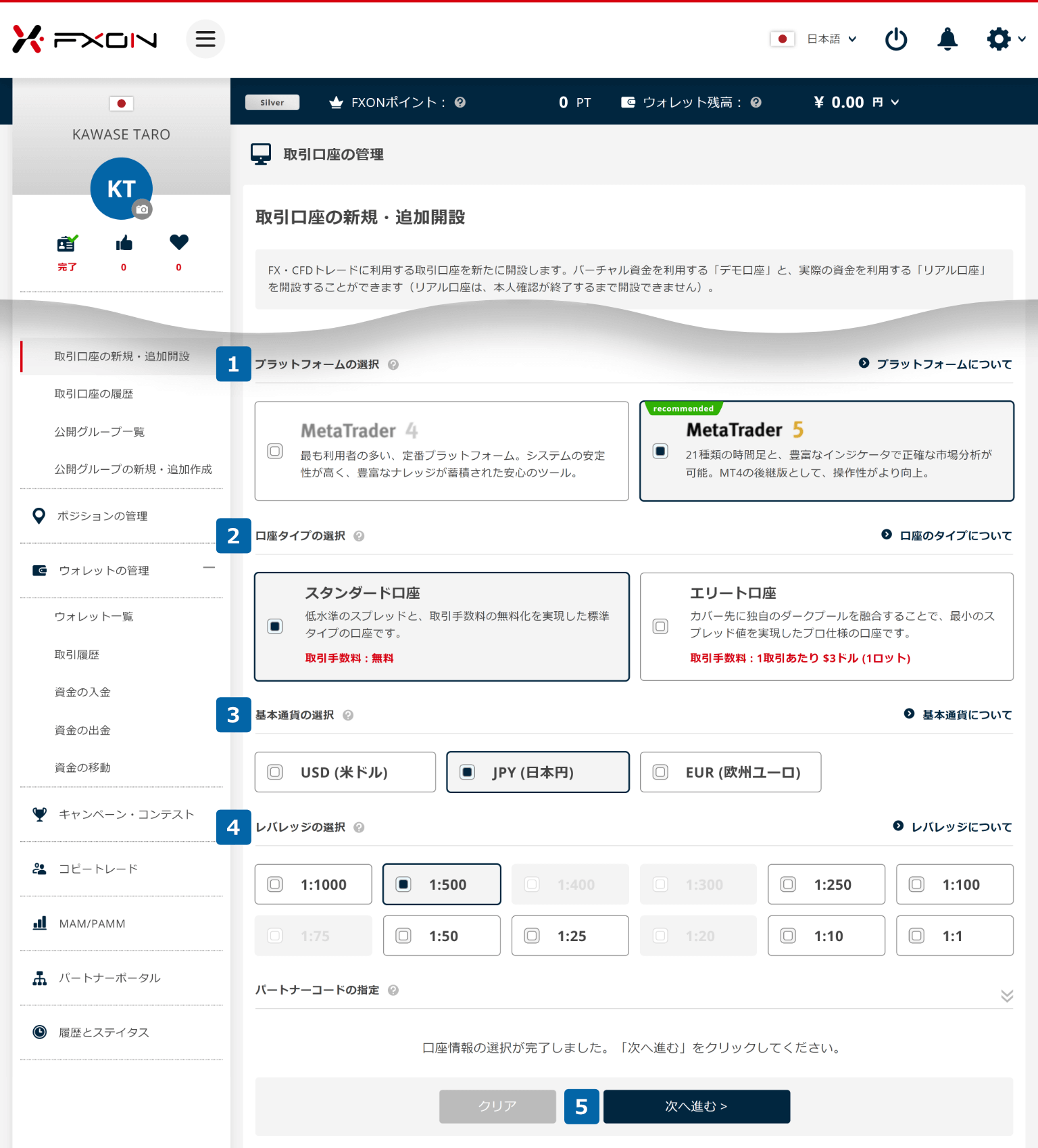Open the 日本語 language dropdown
Screen dimensions: 1038x1148
tap(832, 39)
